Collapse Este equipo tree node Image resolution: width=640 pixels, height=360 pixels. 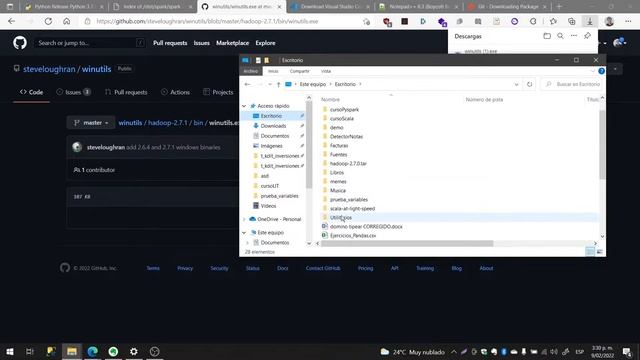244,233
